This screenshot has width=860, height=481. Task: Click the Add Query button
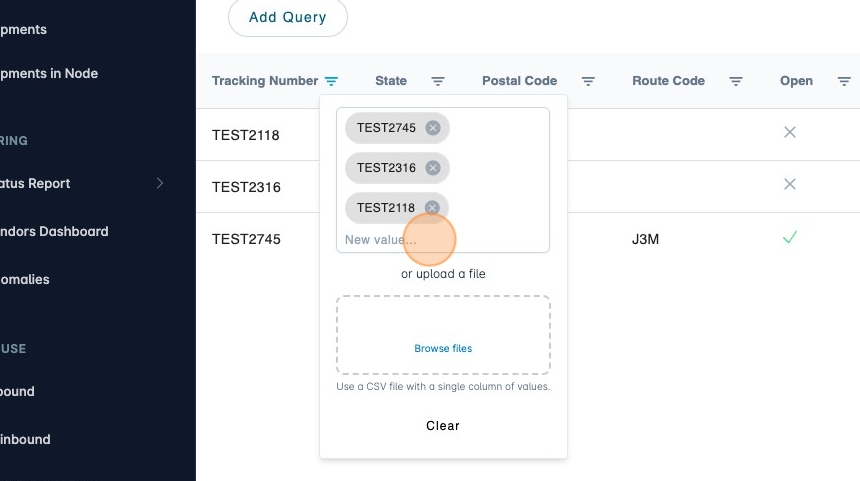(x=288, y=17)
